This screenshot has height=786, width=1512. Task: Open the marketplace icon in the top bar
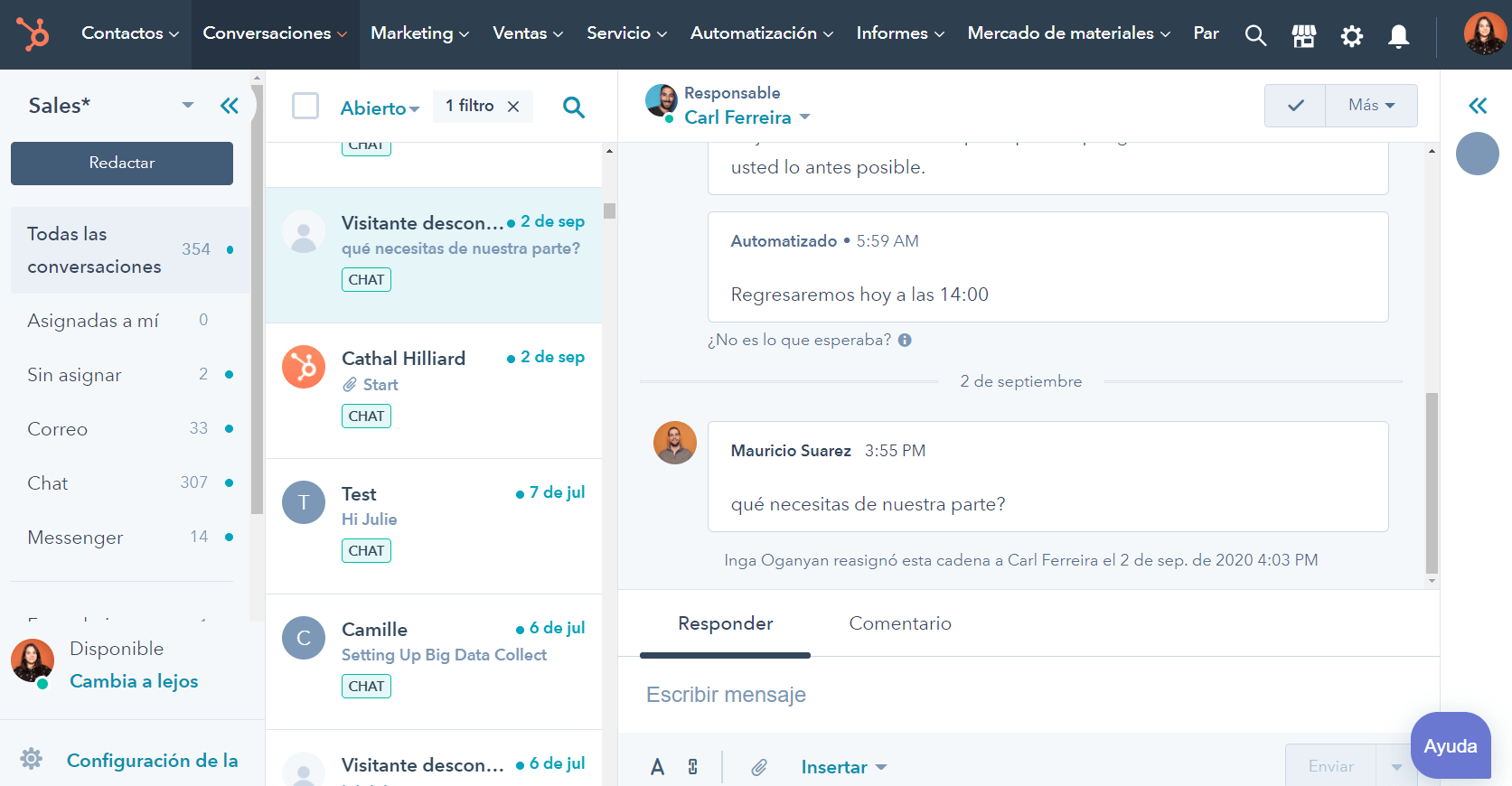(x=1303, y=35)
